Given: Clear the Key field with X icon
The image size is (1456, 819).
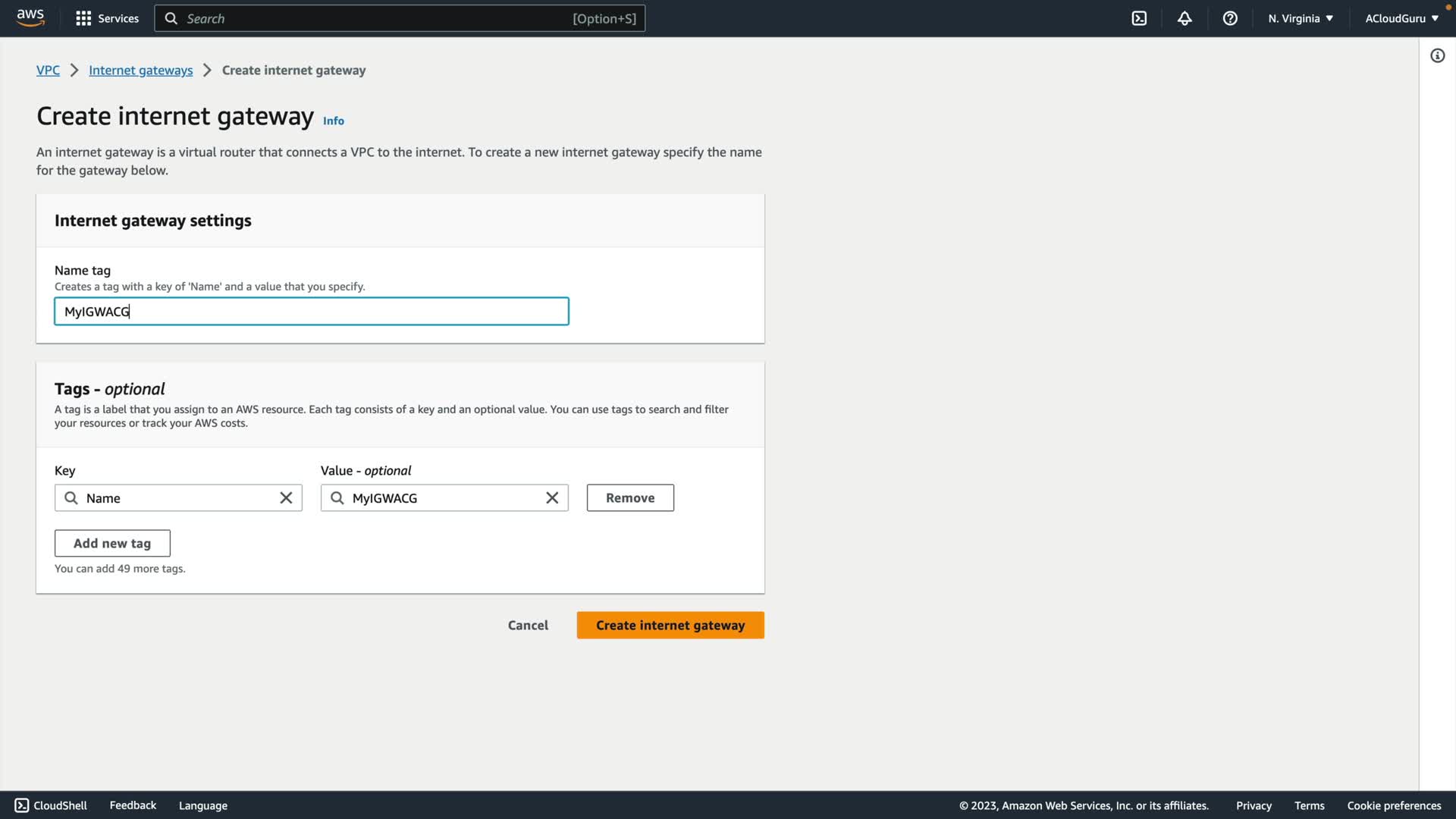Looking at the screenshot, I should (286, 498).
